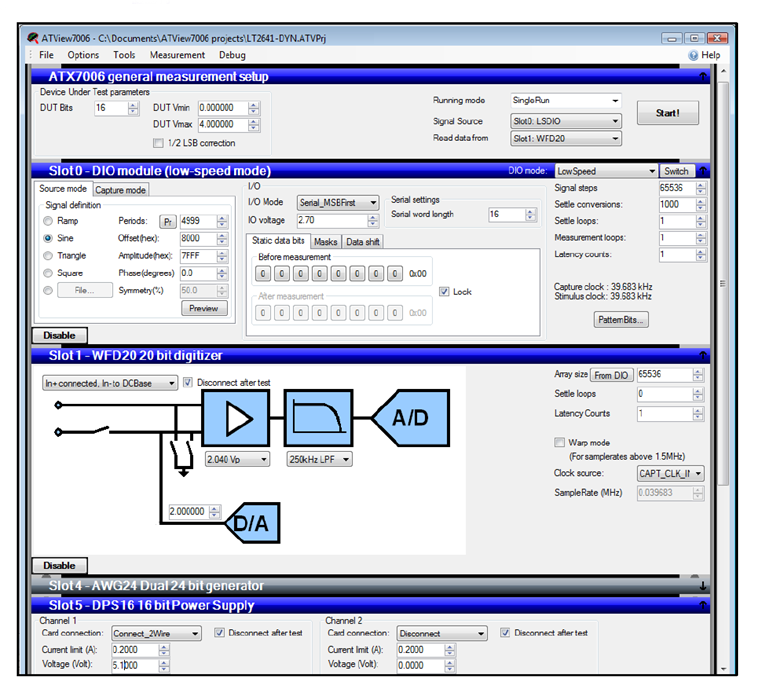Click the ATView7006 app icon in title bar
This screenshot has width=758, height=700.
(32, 38)
